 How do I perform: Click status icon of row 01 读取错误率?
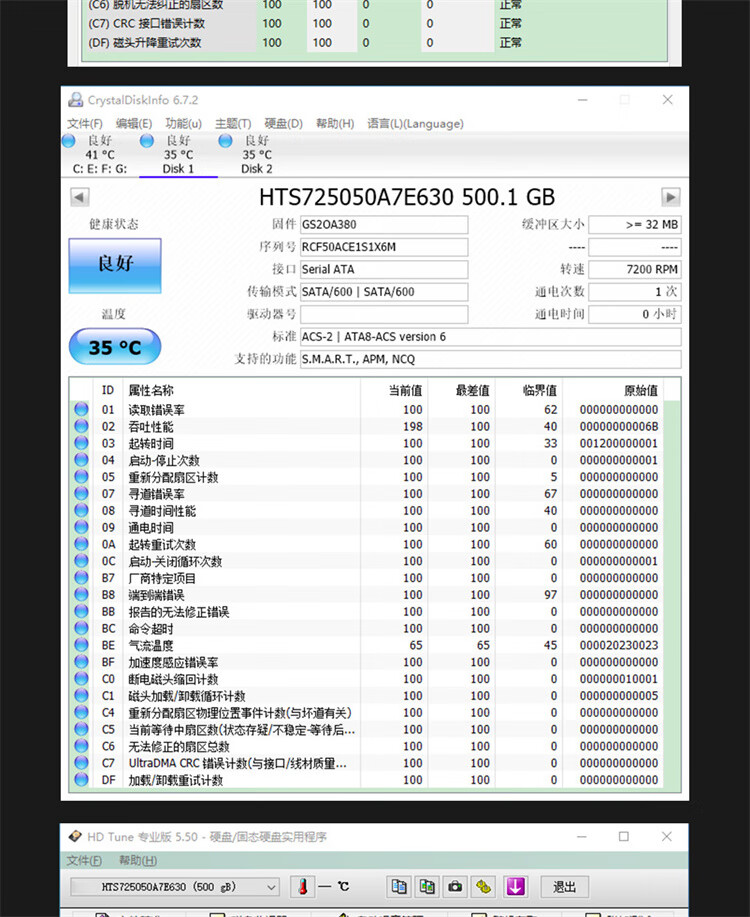click(81, 409)
